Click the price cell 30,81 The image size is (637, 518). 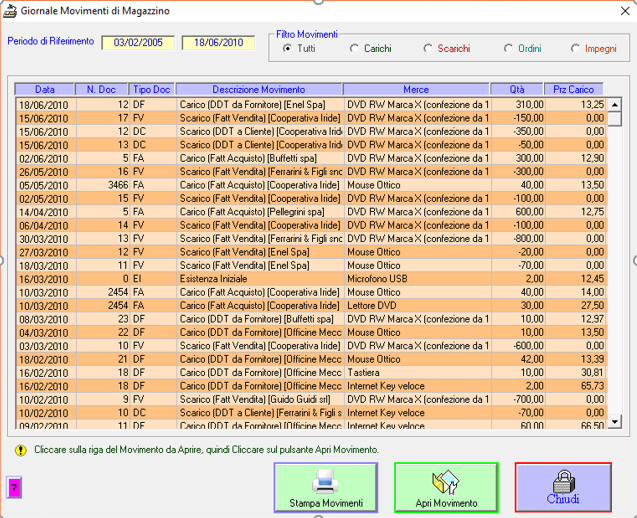[576, 373]
